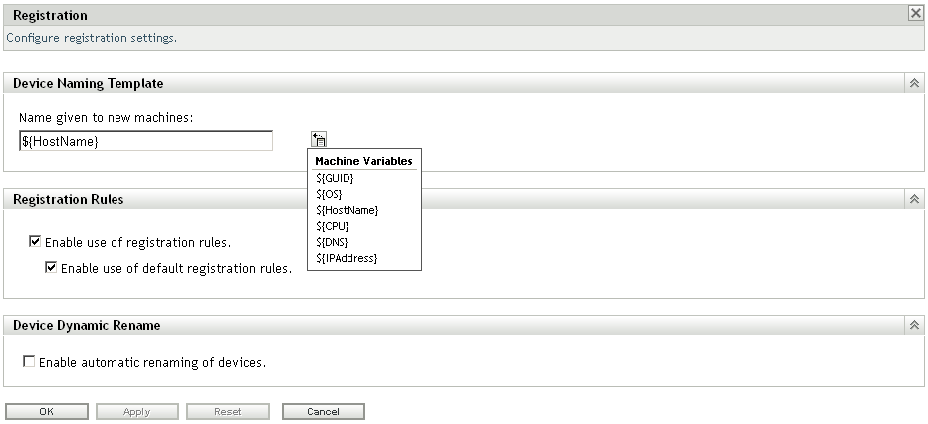Click the machine variables picker icon
The image size is (928, 424).
click(x=319, y=140)
